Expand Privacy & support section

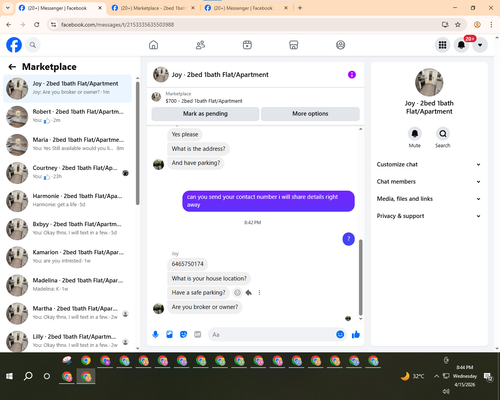coord(429,216)
